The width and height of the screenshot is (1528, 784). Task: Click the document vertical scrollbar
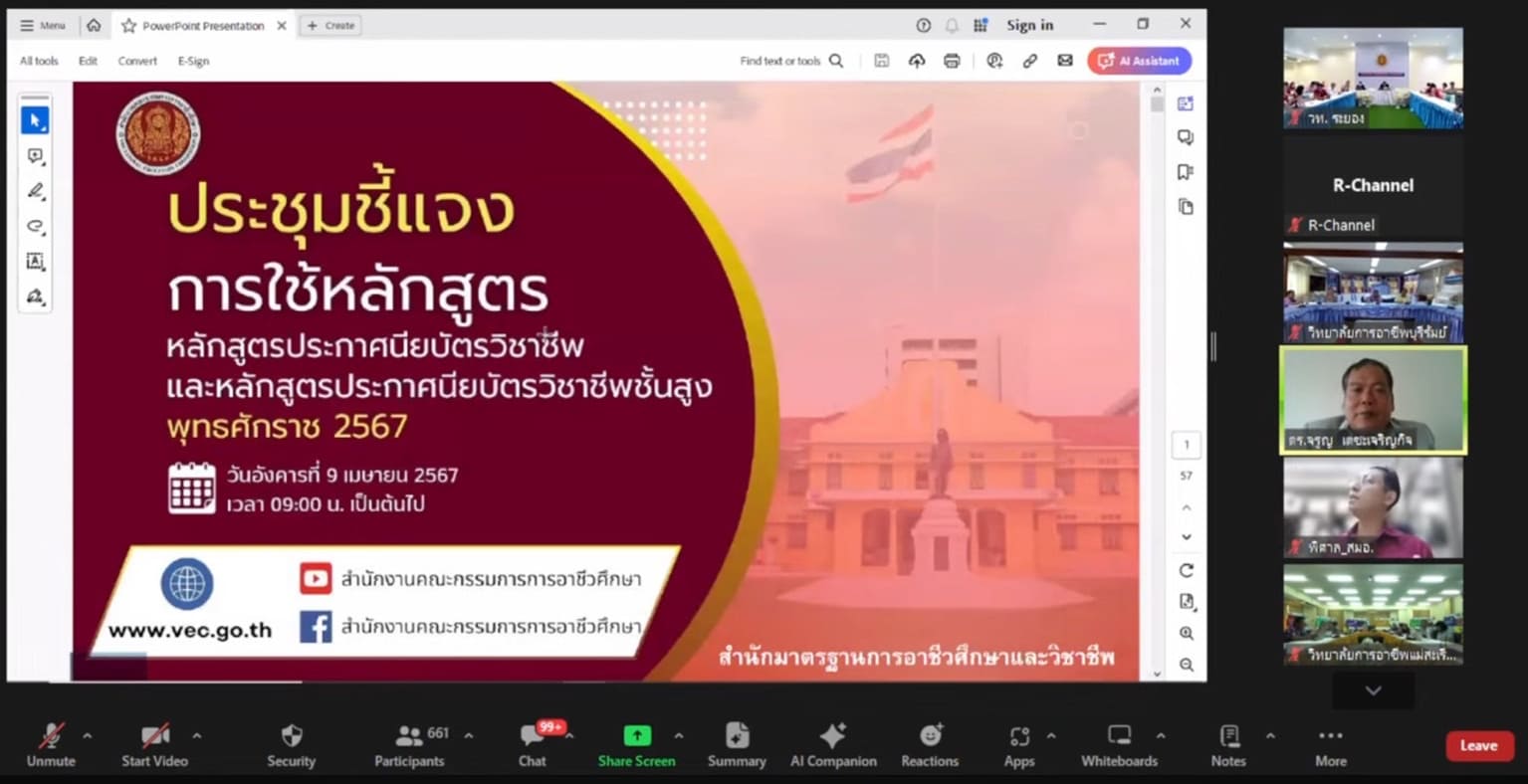coord(1156,380)
